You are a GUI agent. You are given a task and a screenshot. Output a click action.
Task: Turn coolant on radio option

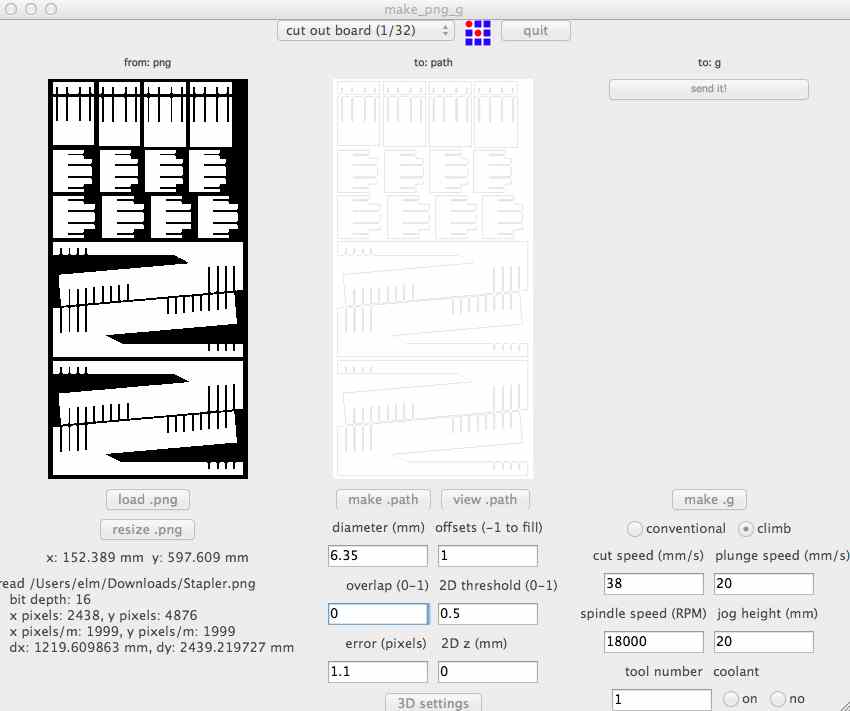[x=730, y=699]
